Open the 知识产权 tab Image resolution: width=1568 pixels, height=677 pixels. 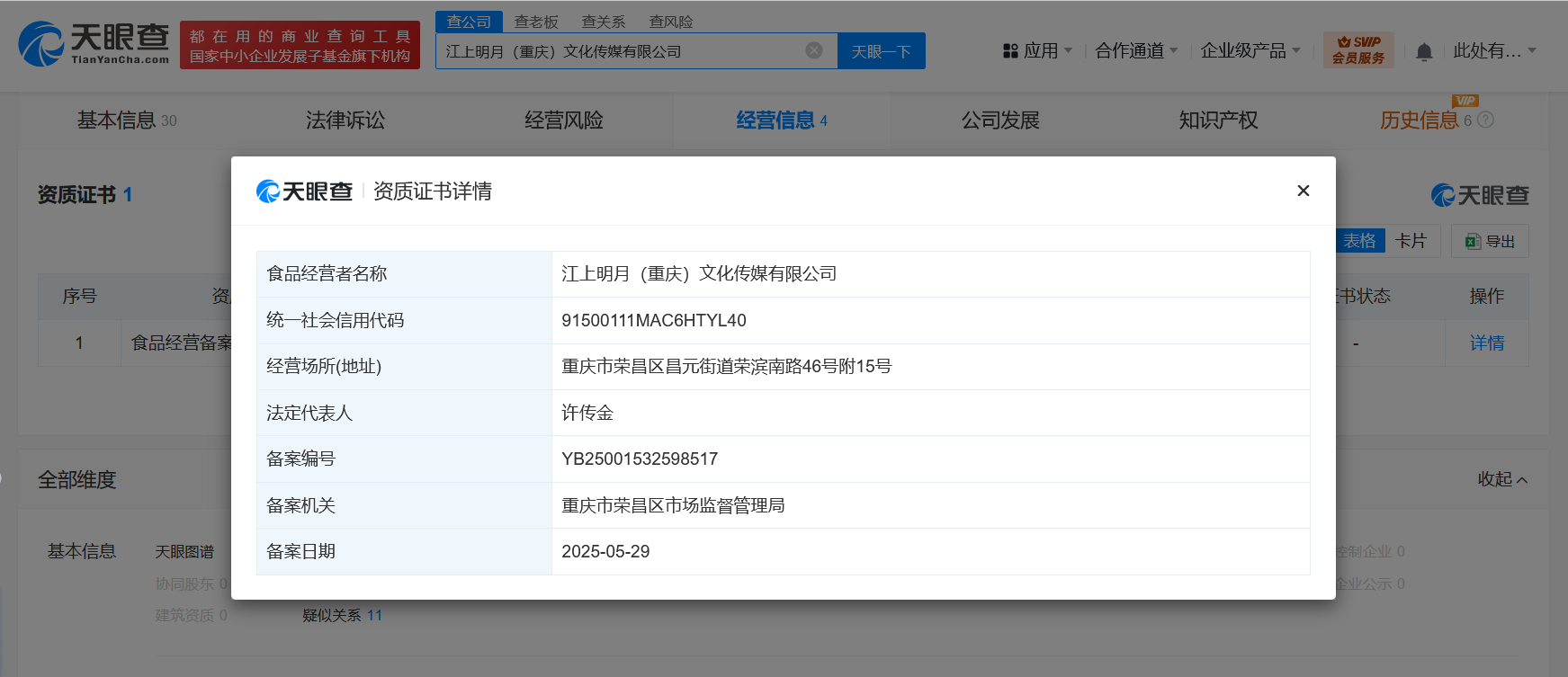(x=1219, y=120)
